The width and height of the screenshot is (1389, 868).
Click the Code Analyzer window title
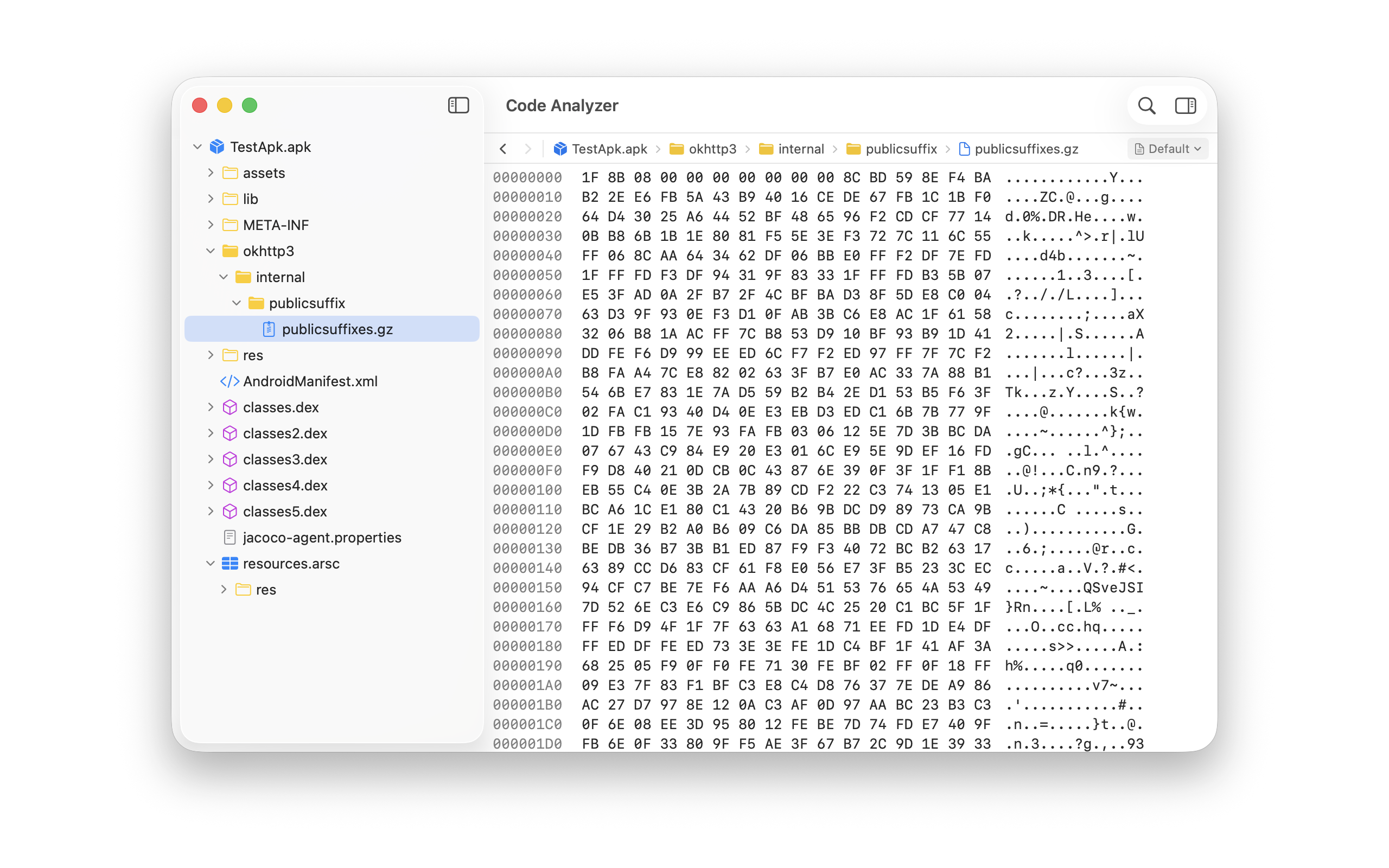[562, 106]
